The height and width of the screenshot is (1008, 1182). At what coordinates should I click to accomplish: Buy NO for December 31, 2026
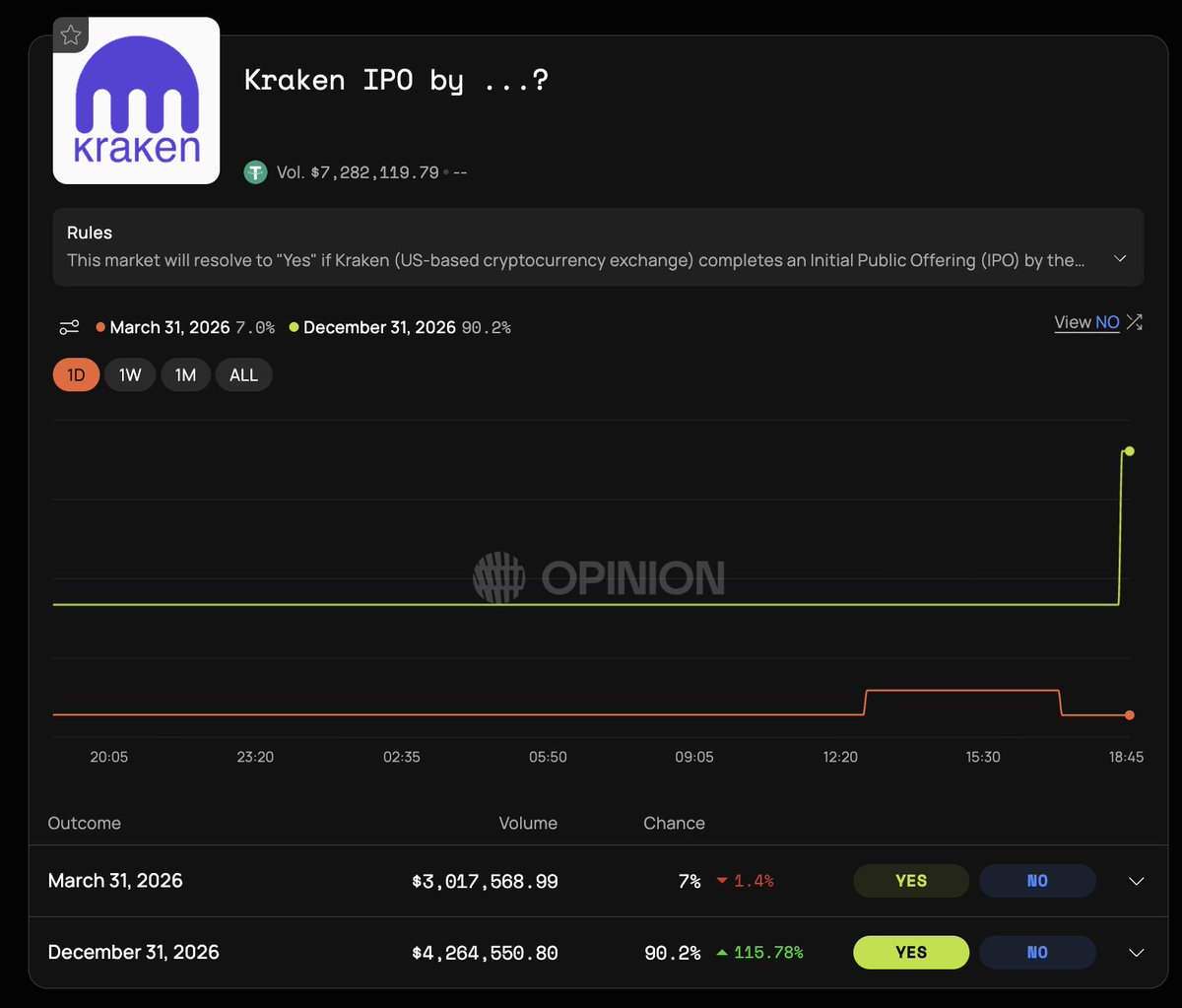pyautogui.click(x=1037, y=953)
